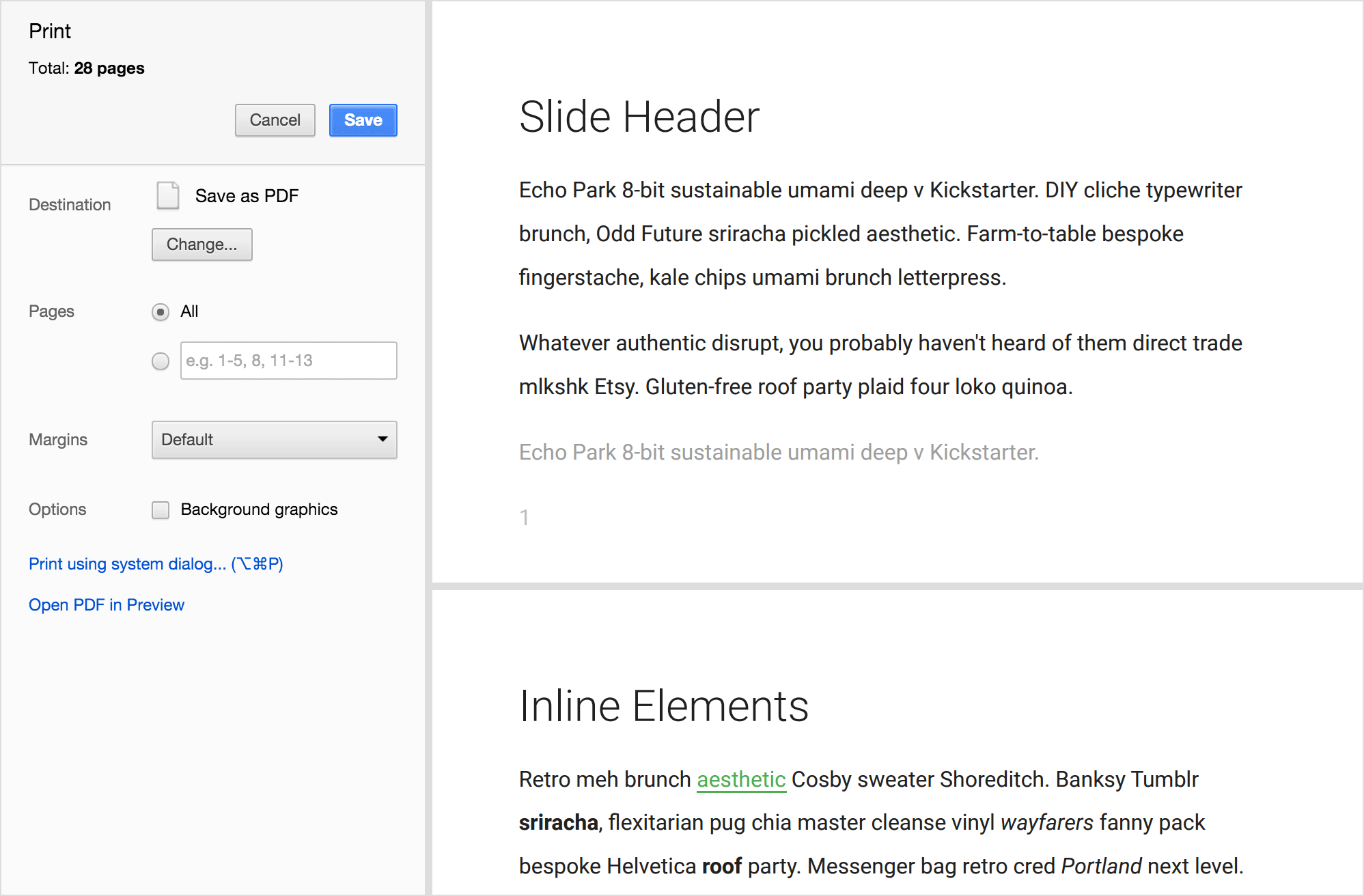Open PDF in Preview link
The width and height of the screenshot is (1364, 896).
point(107,605)
